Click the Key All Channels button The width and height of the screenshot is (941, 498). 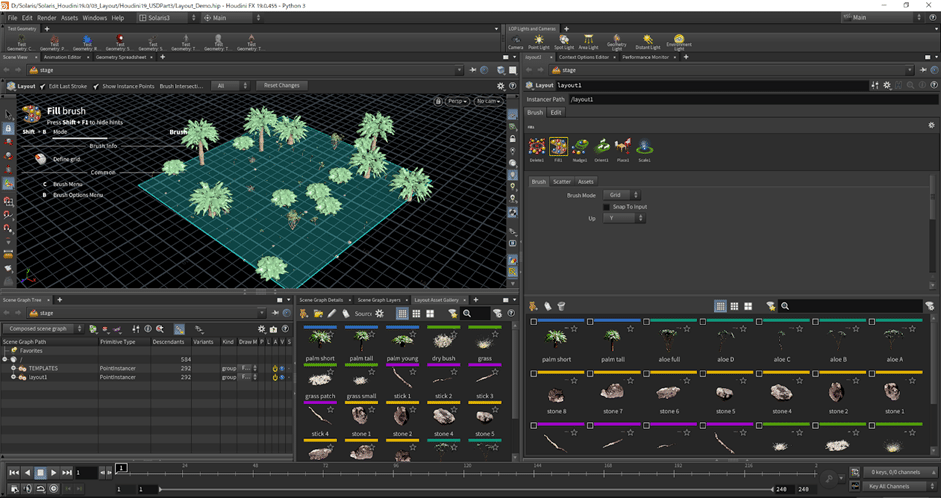tap(889, 486)
